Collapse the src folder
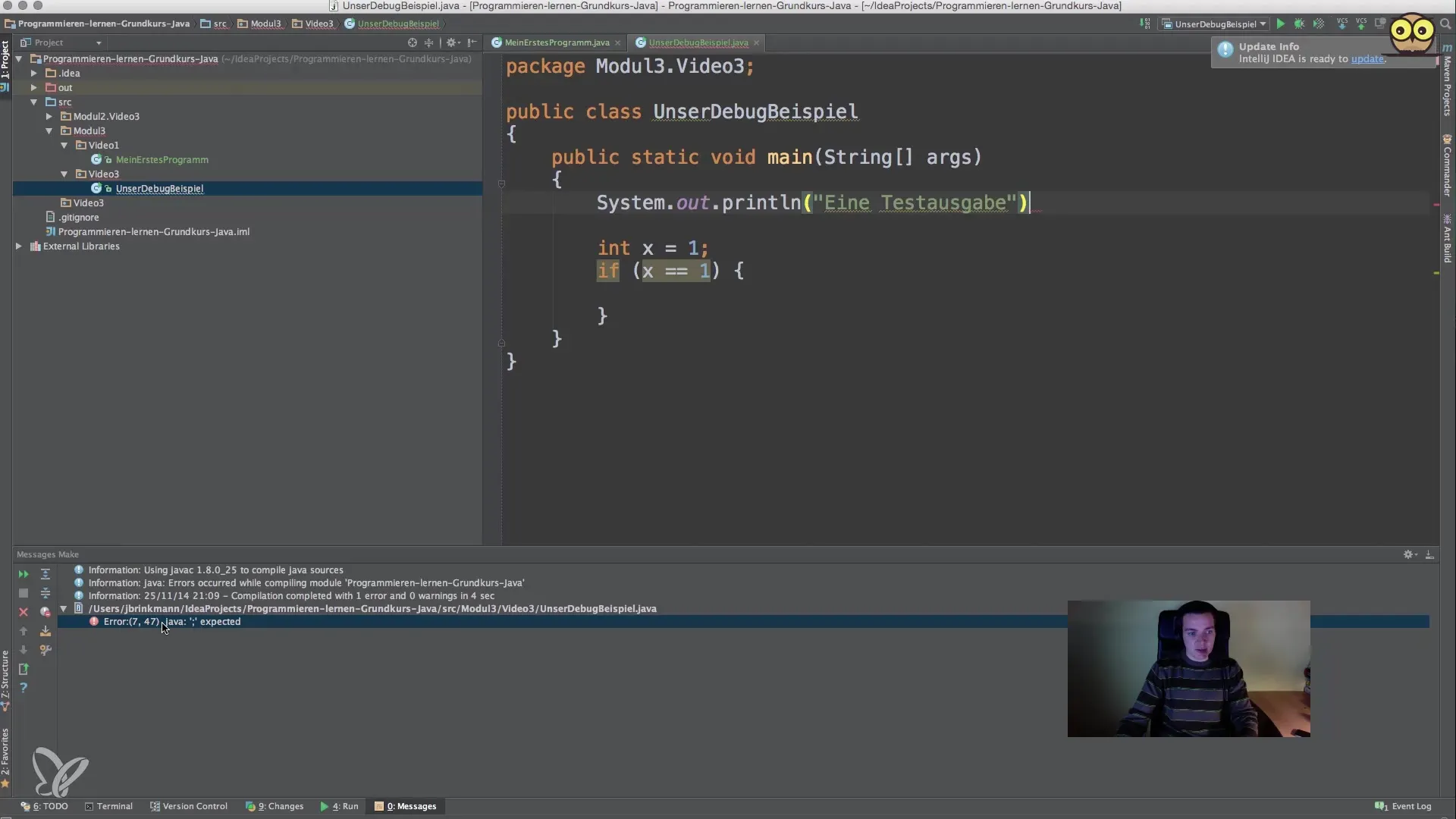 click(x=34, y=102)
